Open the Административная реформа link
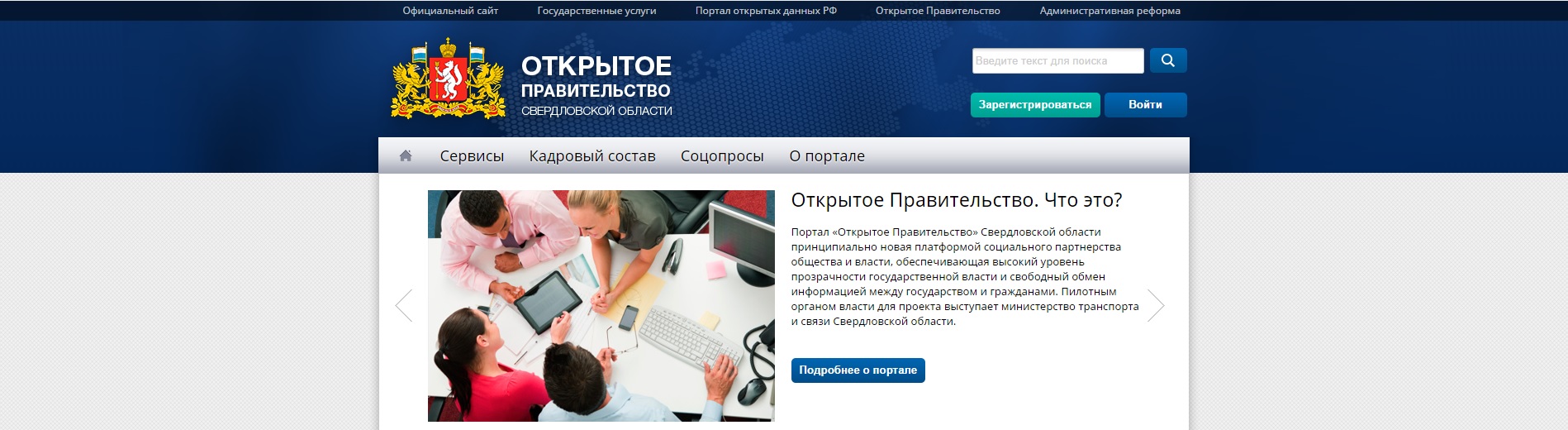The image size is (1568, 430). point(1109,11)
